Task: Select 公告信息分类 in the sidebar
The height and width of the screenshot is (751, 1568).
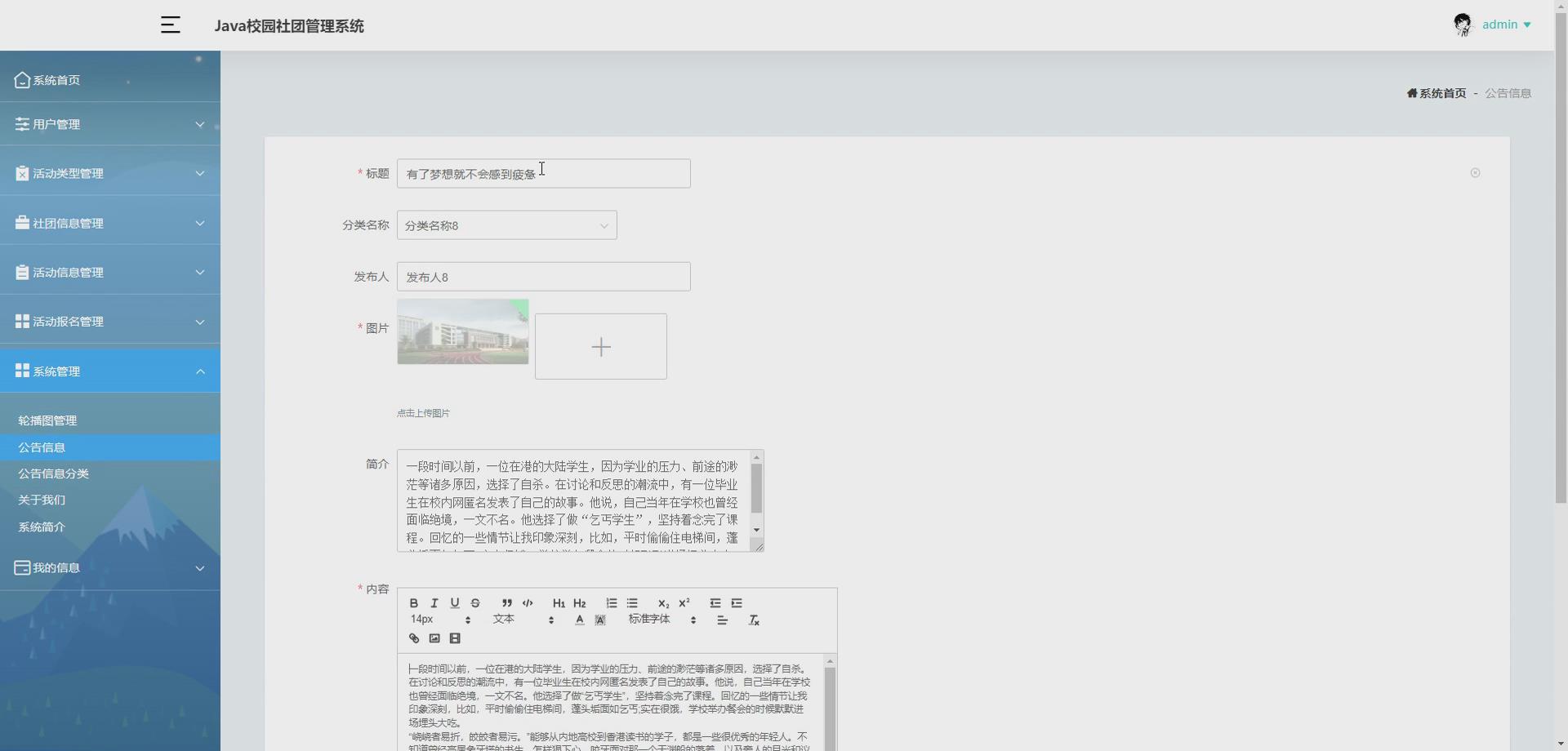Action: (x=54, y=473)
